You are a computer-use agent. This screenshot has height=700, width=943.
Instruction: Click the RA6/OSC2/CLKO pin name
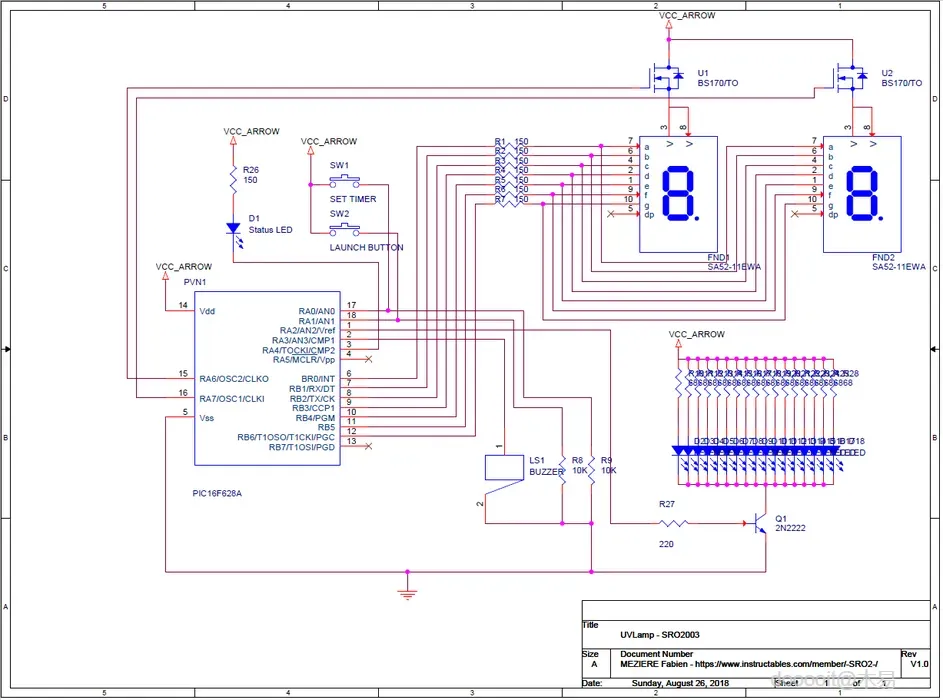(x=234, y=379)
